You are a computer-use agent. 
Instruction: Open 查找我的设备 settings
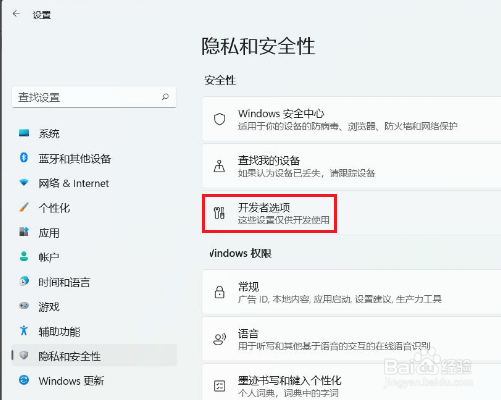pyautogui.click(x=351, y=166)
